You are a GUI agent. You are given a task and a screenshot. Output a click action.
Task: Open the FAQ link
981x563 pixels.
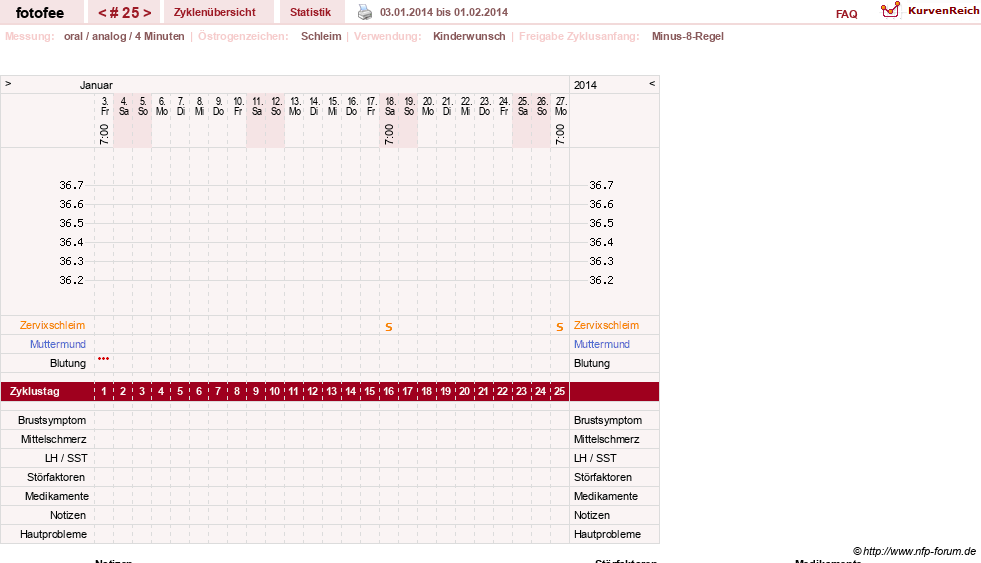tap(846, 14)
